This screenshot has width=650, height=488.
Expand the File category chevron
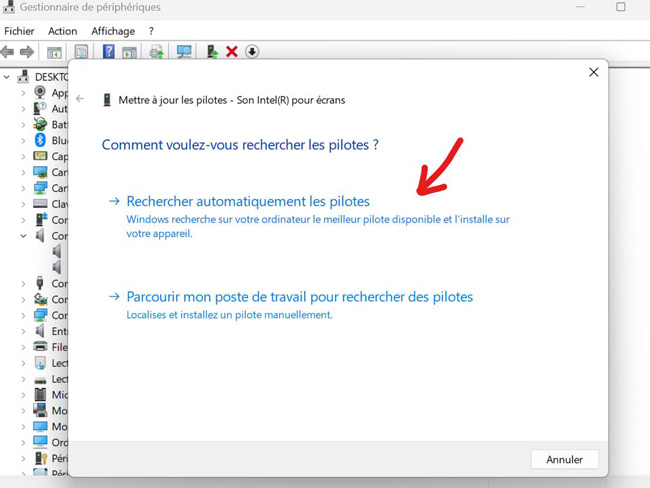point(23,347)
